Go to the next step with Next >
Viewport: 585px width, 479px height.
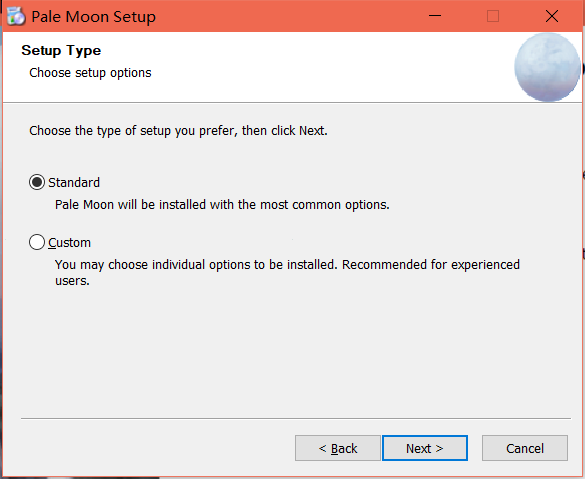coord(425,448)
